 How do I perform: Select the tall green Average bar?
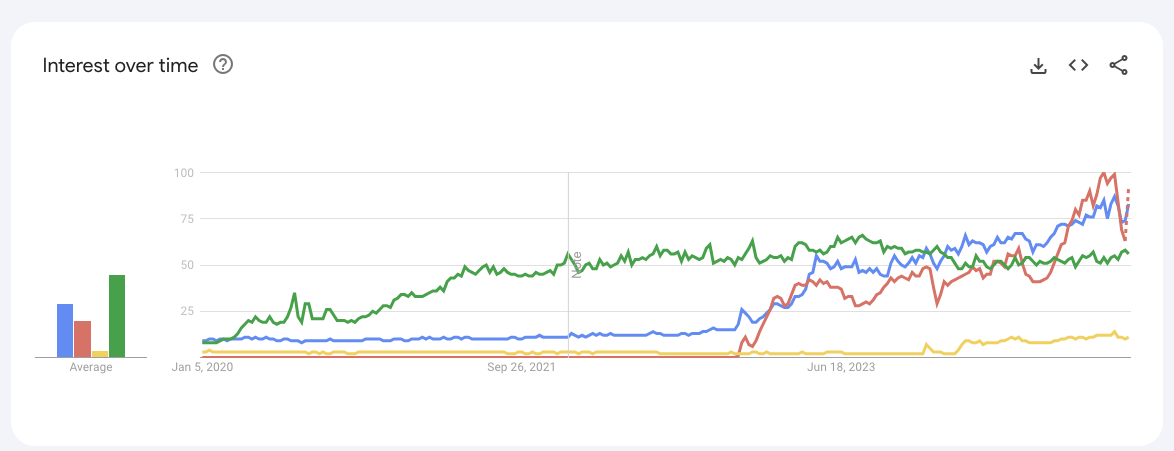[x=117, y=316]
